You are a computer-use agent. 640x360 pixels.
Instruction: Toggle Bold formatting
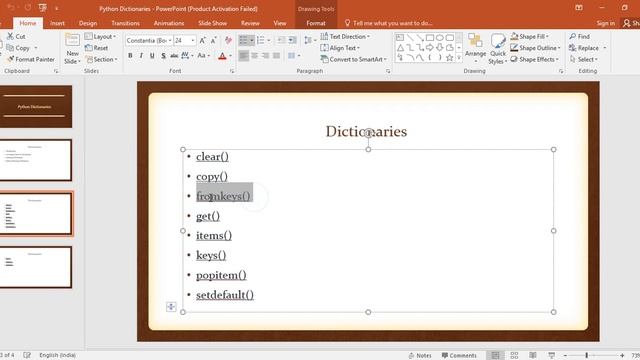(x=130, y=56)
